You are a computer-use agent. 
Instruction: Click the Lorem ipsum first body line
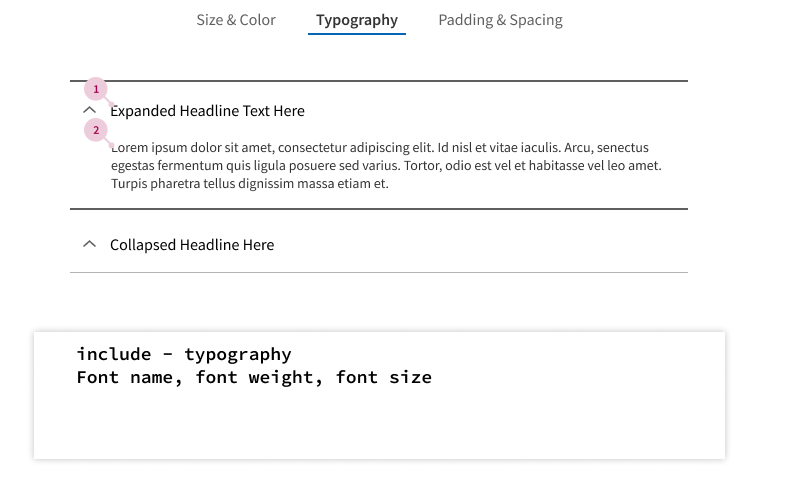tap(380, 147)
